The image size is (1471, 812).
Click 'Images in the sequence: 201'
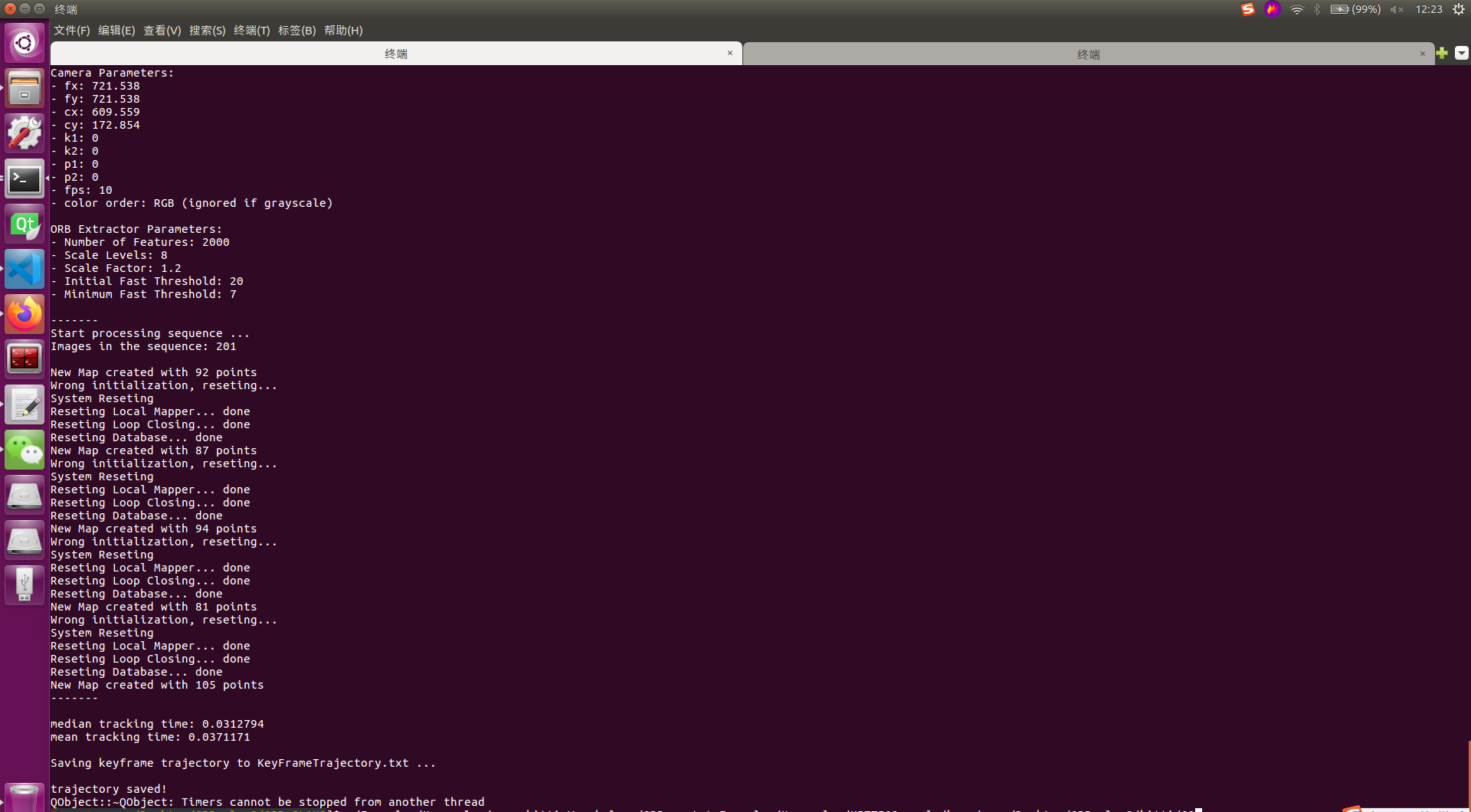[x=143, y=346]
